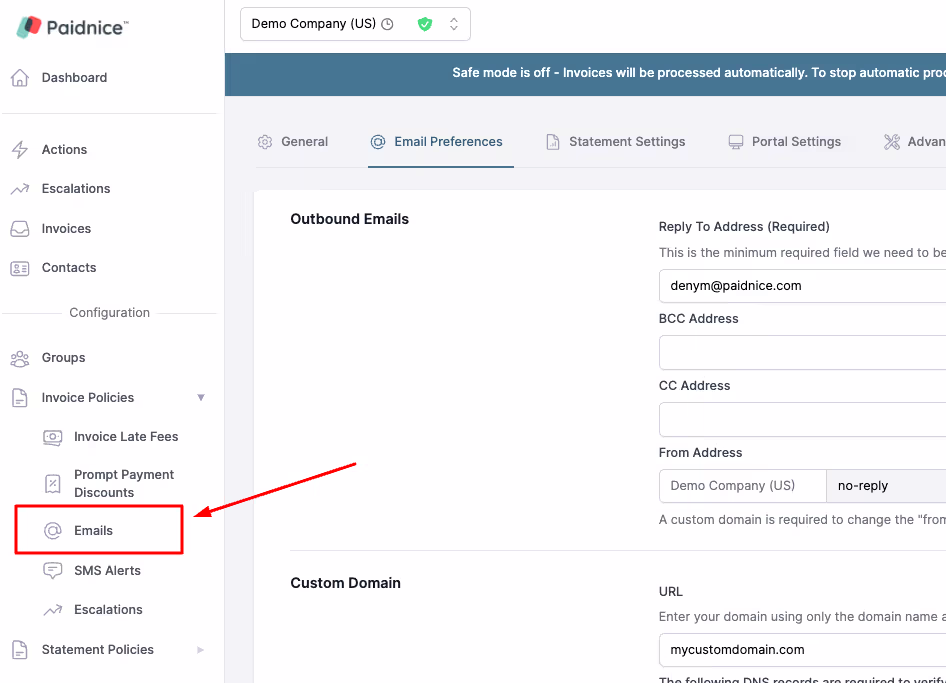Click the Advanced tools wrench icon
This screenshot has width=946, height=683.
892,142
